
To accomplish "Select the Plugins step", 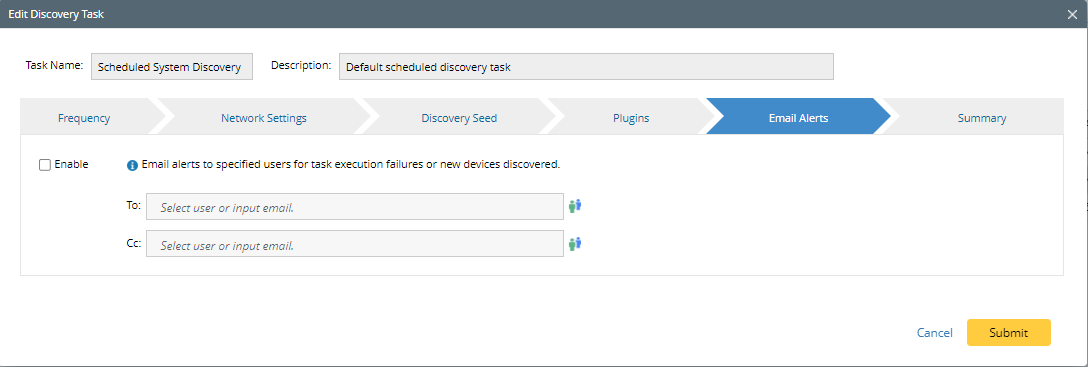I will point(631,118).
